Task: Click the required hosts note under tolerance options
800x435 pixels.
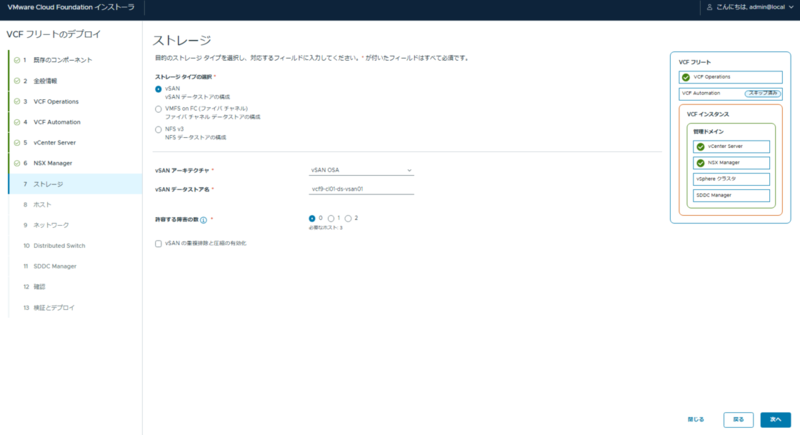Action: (326, 227)
